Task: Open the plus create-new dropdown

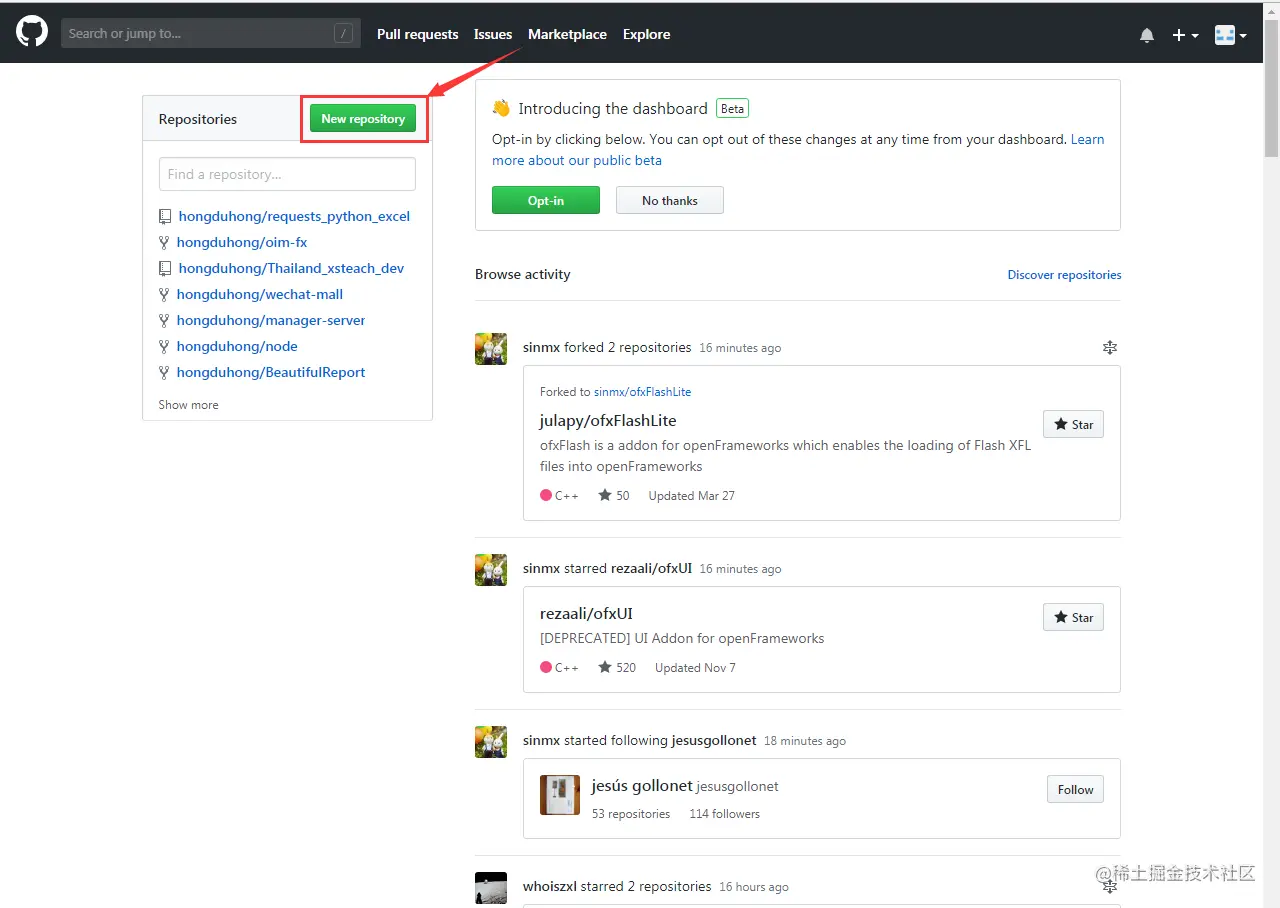Action: click(x=1185, y=35)
